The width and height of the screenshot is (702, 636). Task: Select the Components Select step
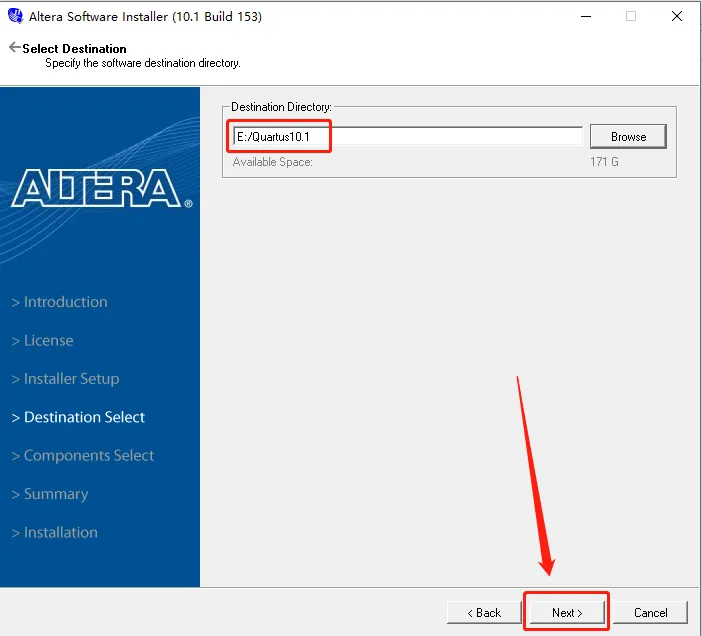point(83,456)
